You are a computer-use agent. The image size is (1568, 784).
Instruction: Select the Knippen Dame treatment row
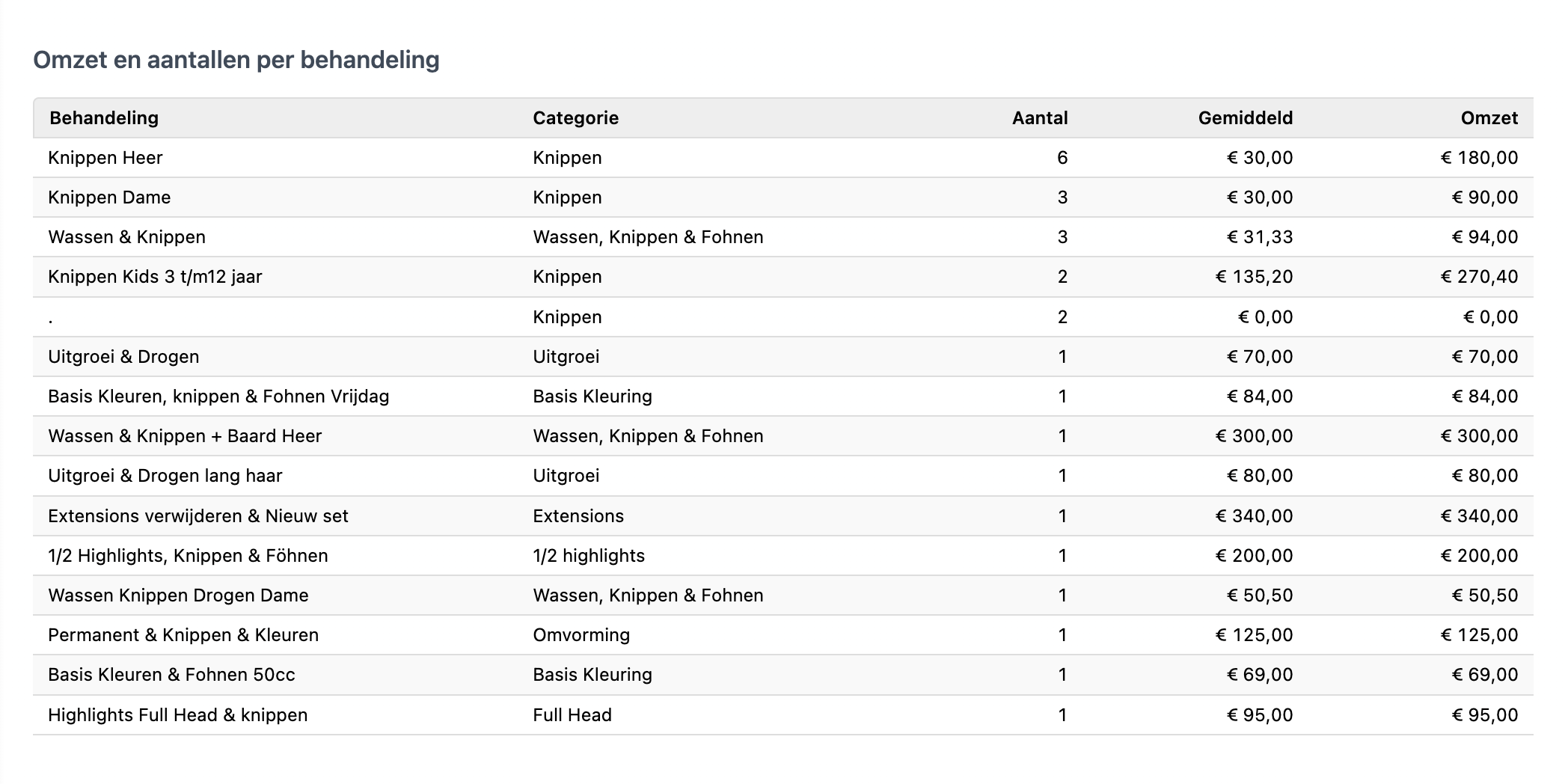coord(109,197)
